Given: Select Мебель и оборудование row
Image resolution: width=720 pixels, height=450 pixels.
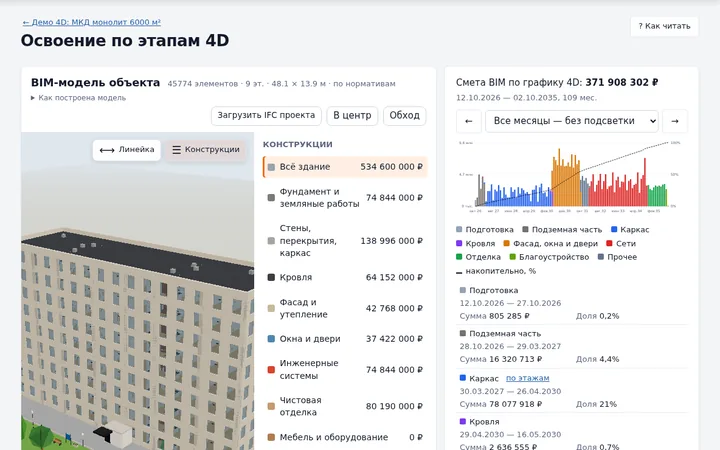Looking at the screenshot, I should coord(345,437).
